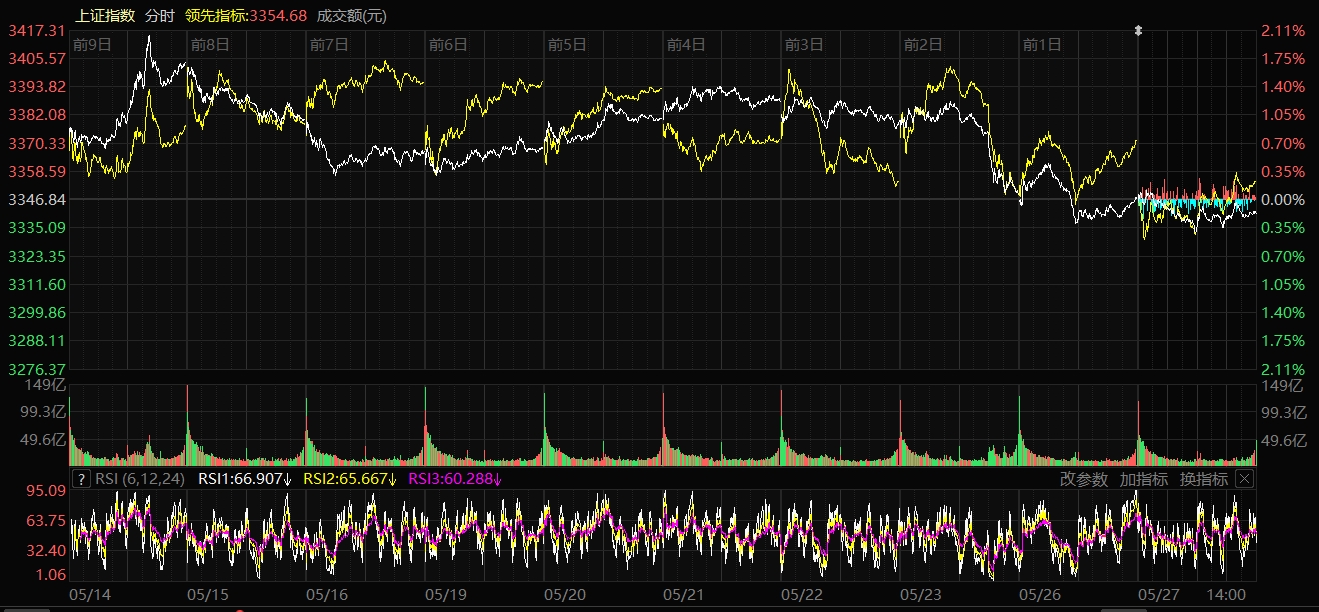This screenshot has height=612, width=1319.
Task: Click the 3346.84 baseline price label
Action: pos(36,200)
